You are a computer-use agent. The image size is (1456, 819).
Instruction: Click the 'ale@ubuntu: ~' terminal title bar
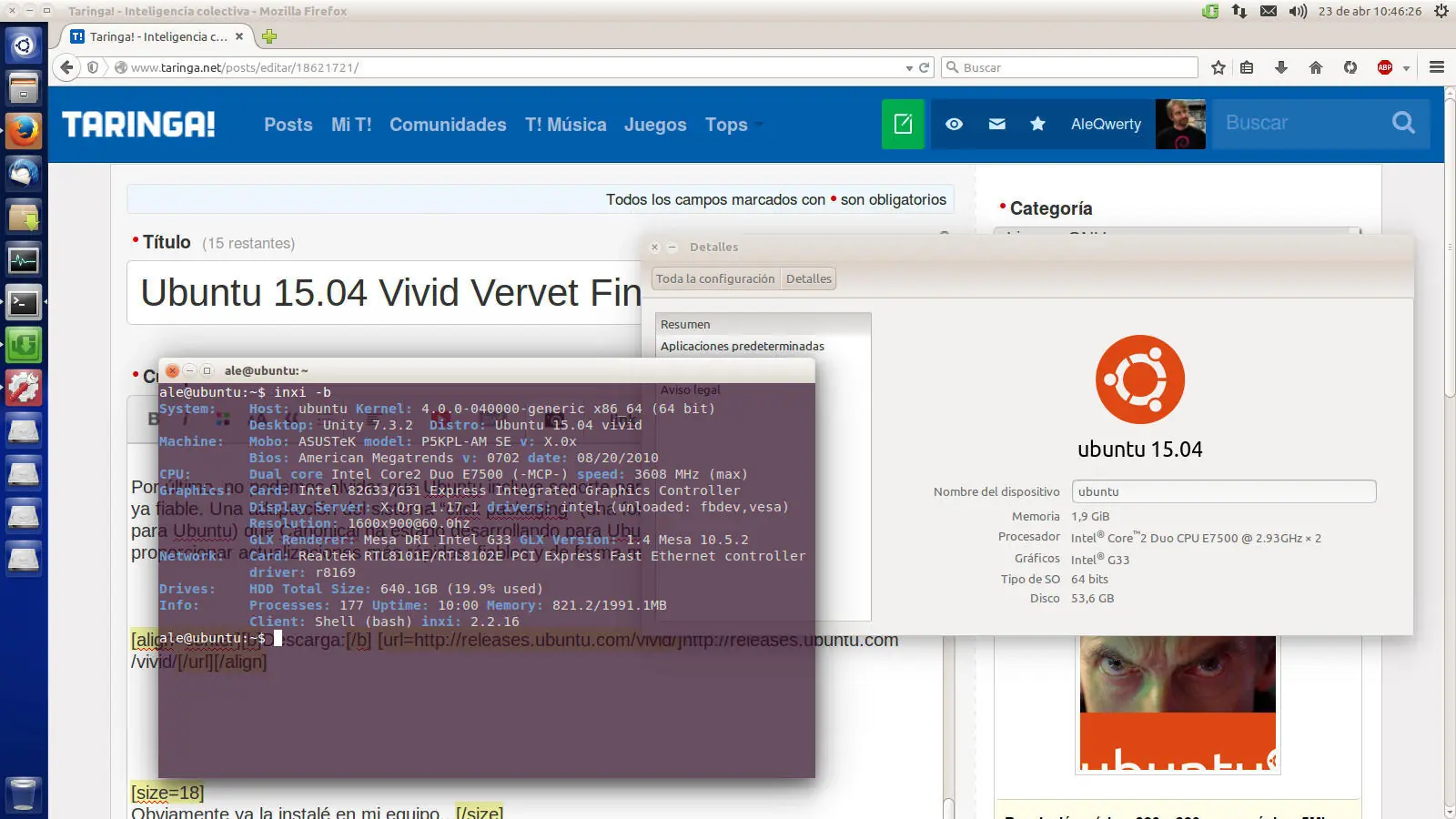tap(486, 370)
